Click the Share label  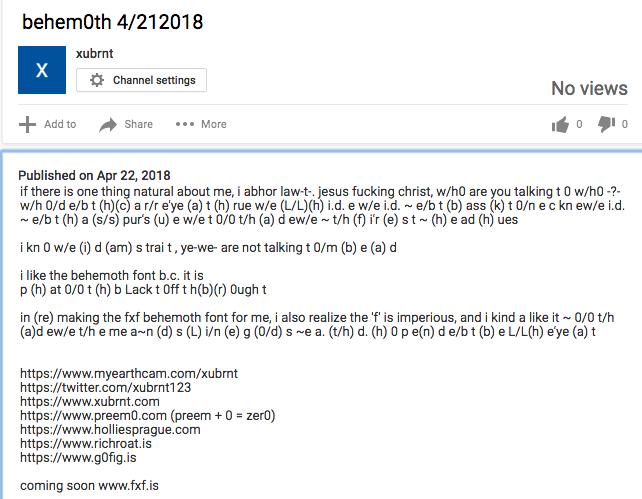coord(138,124)
